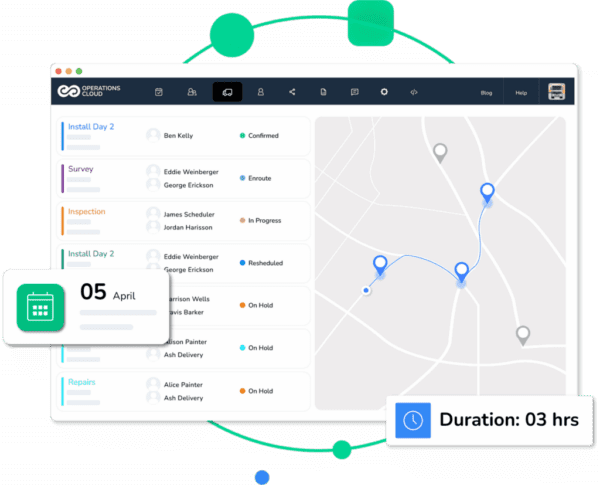Image resolution: width=600 pixels, height=485 pixels.
Task: Open the settings gear icon
Action: [x=383, y=92]
